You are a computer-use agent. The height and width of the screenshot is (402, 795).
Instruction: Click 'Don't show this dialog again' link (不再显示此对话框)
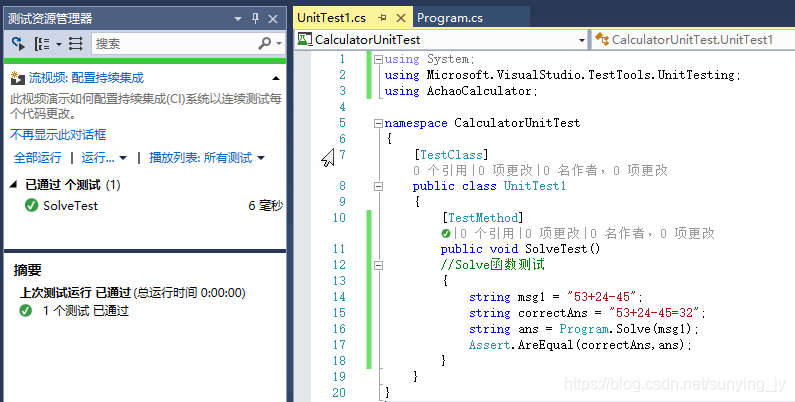click(x=58, y=135)
